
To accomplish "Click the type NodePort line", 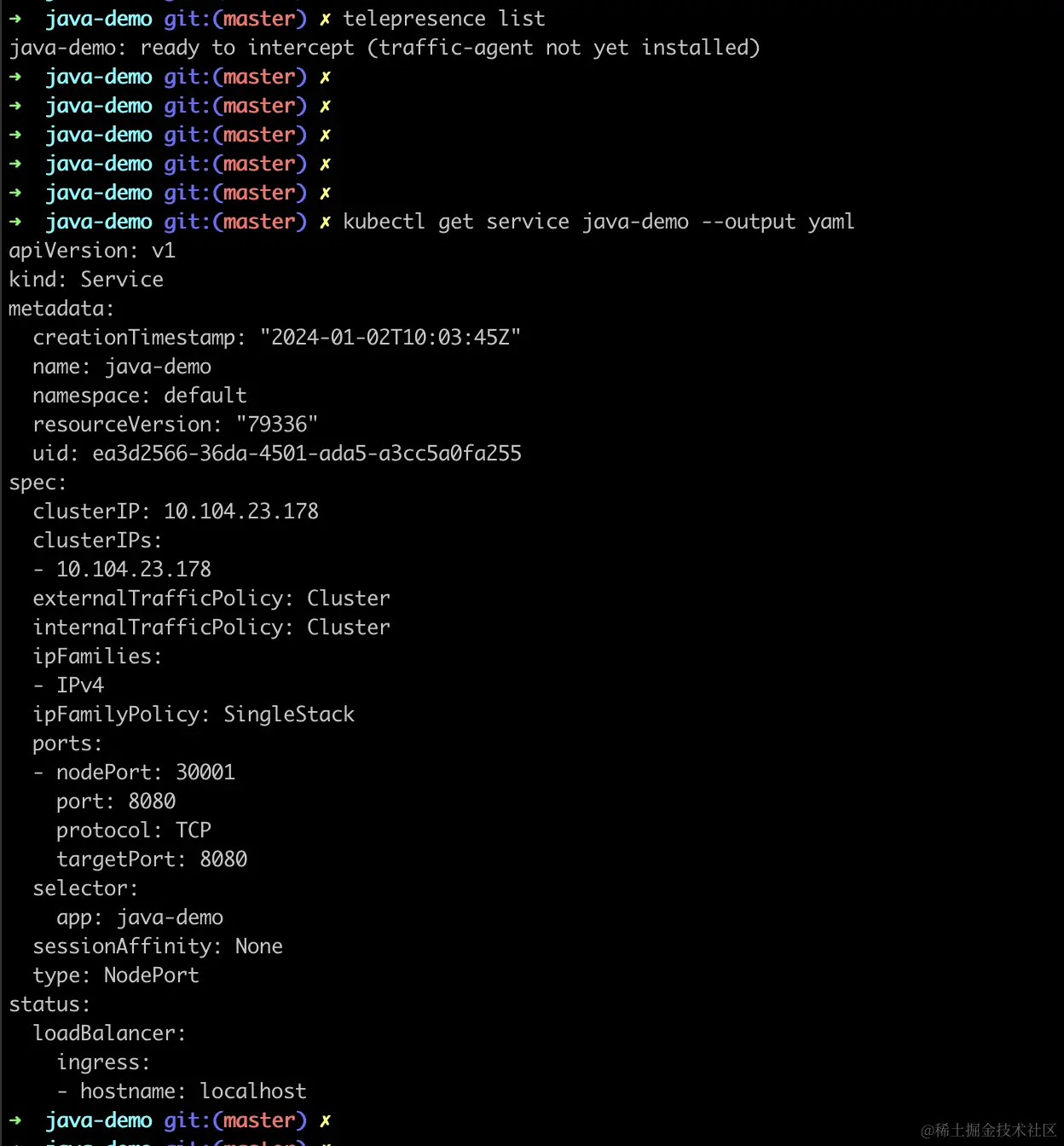I will point(115,975).
